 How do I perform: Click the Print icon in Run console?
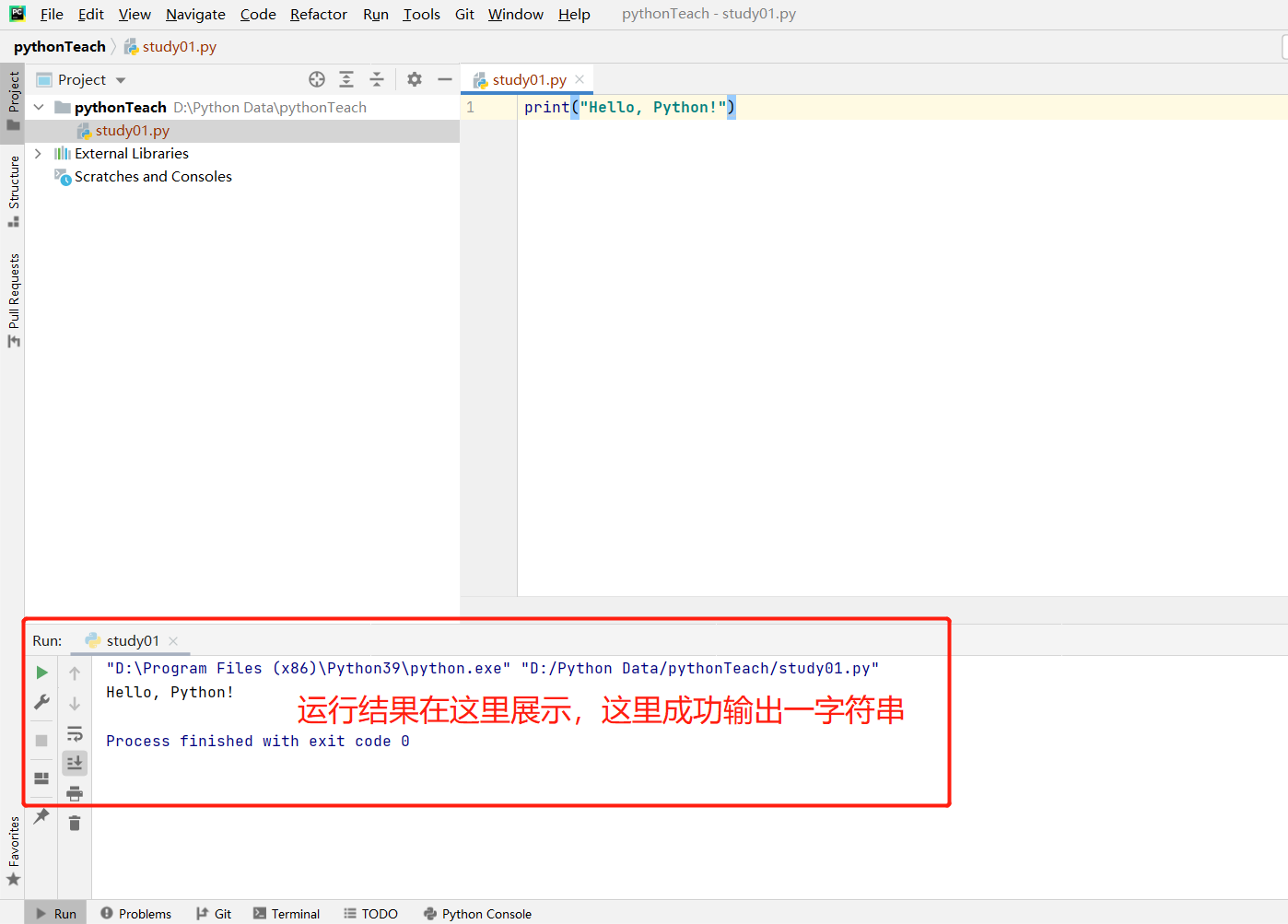[75, 793]
